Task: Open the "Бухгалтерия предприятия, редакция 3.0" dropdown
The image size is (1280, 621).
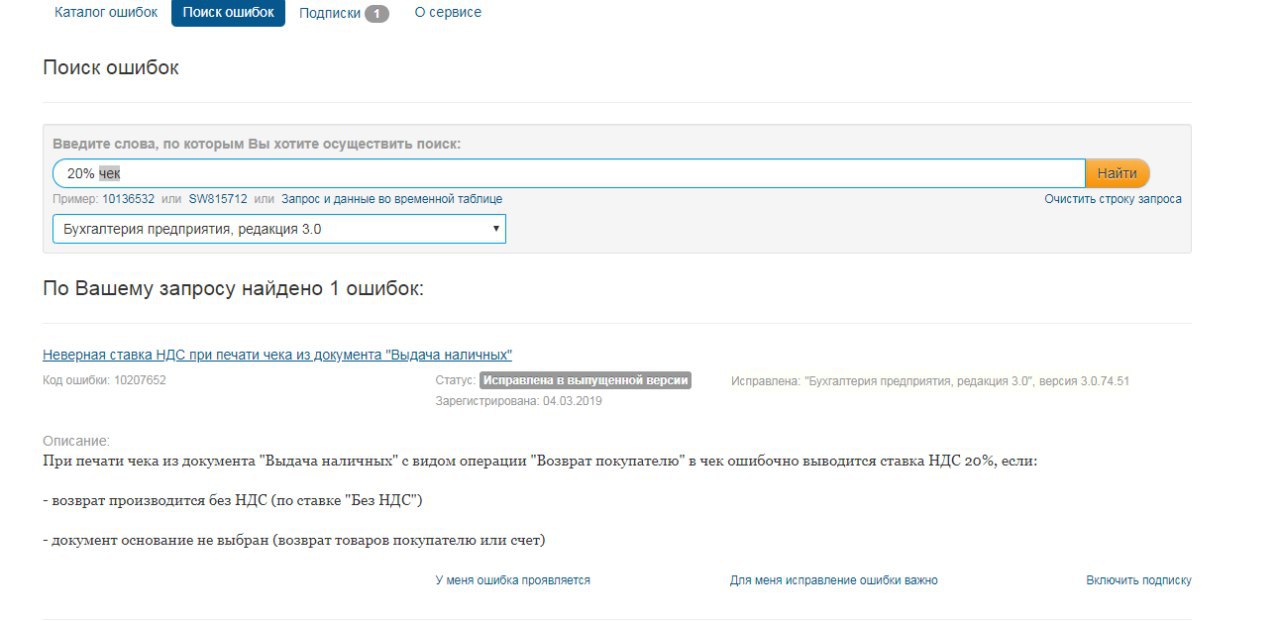Action: (x=279, y=229)
